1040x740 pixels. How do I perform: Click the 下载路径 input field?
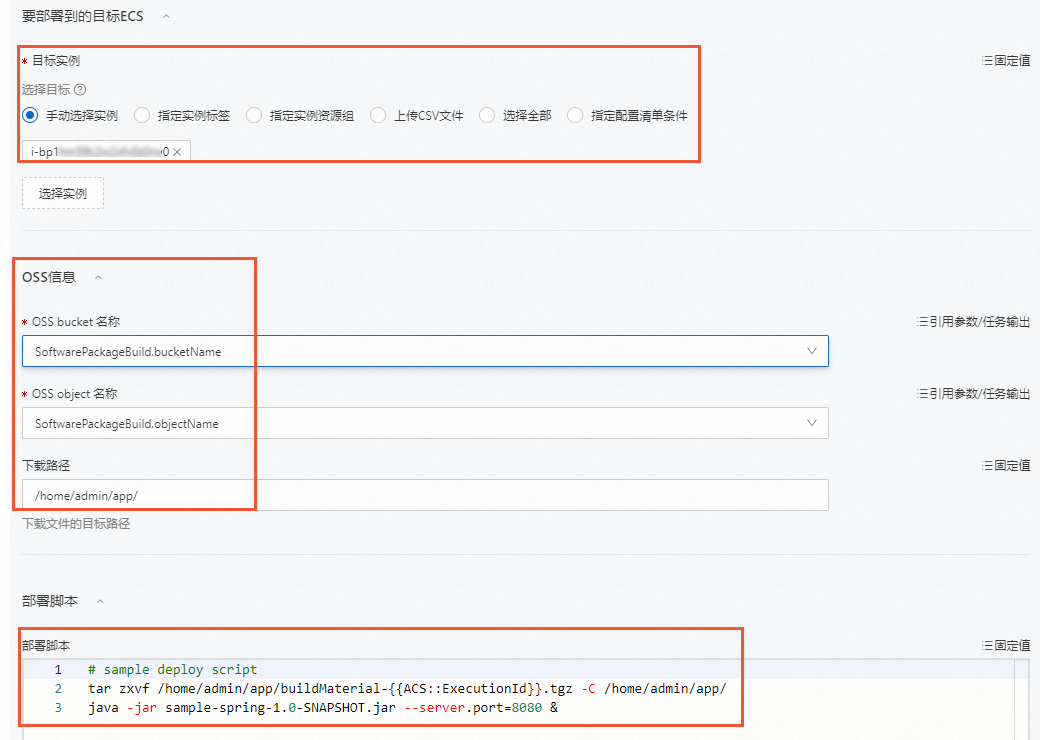tap(425, 495)
